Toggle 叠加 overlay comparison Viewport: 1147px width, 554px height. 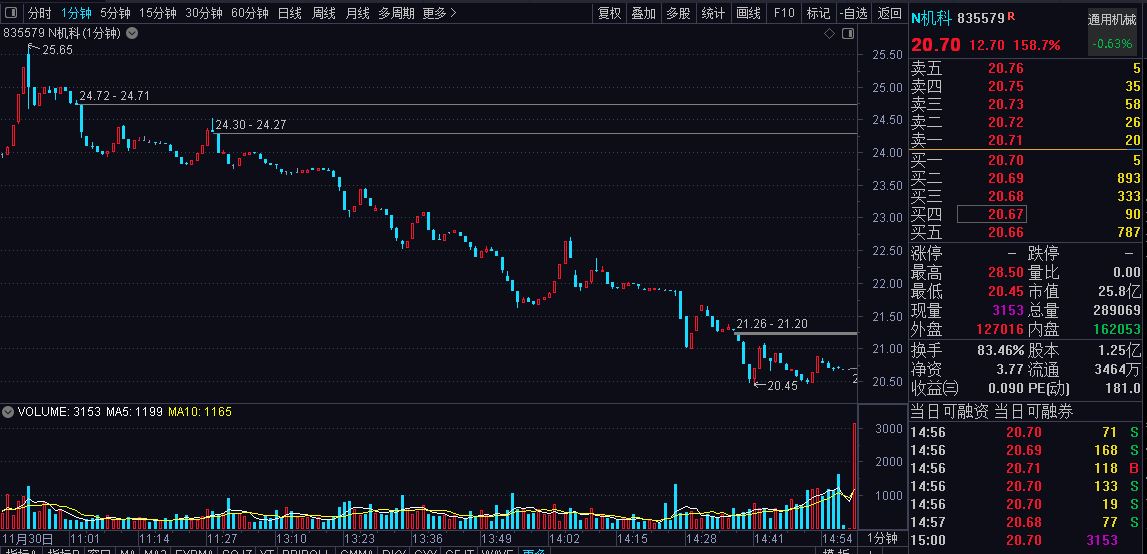643,13
